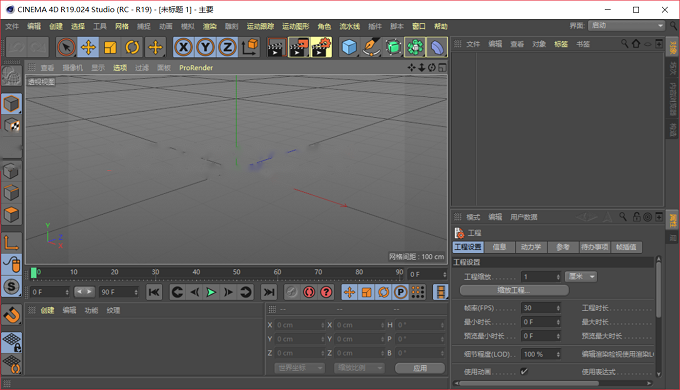Activate the Scale tool in top toolbar
Image resolution: width=680 pixels, height=390 pixels.
(110, 47)
